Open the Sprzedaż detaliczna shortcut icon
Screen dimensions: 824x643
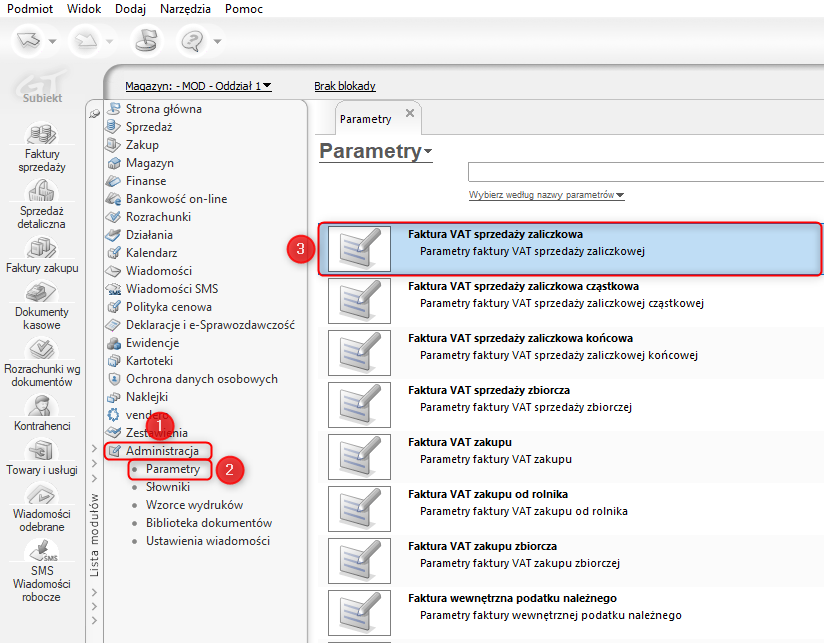42,190
